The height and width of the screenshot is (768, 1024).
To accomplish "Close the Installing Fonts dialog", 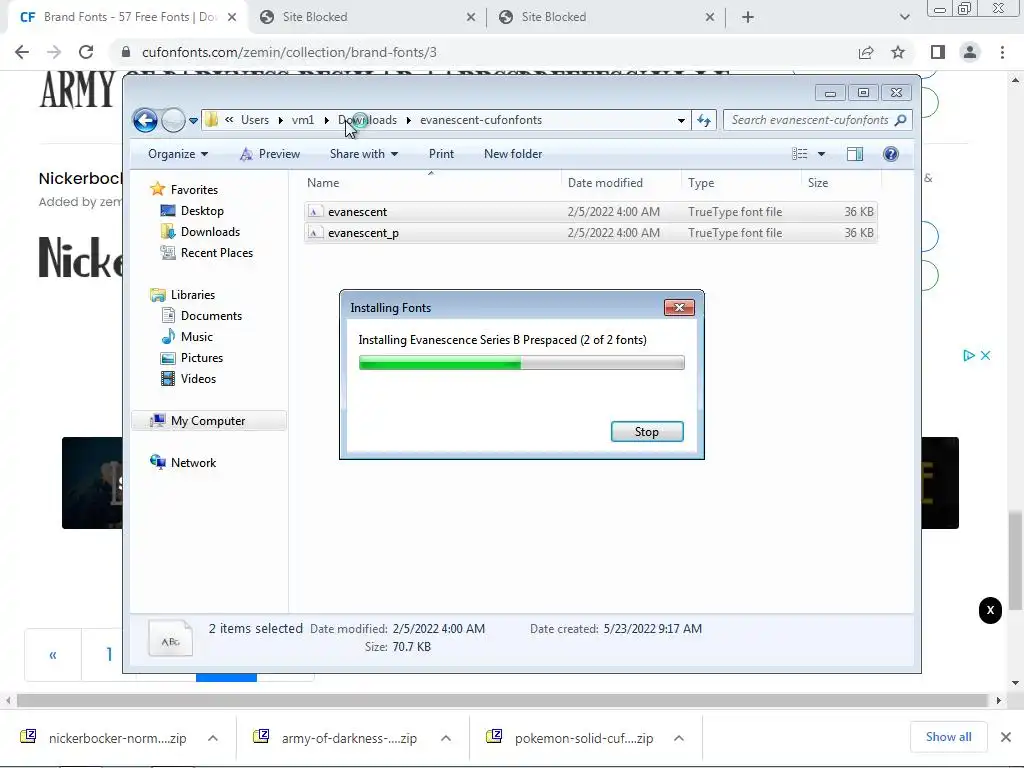I will [679, 308].
